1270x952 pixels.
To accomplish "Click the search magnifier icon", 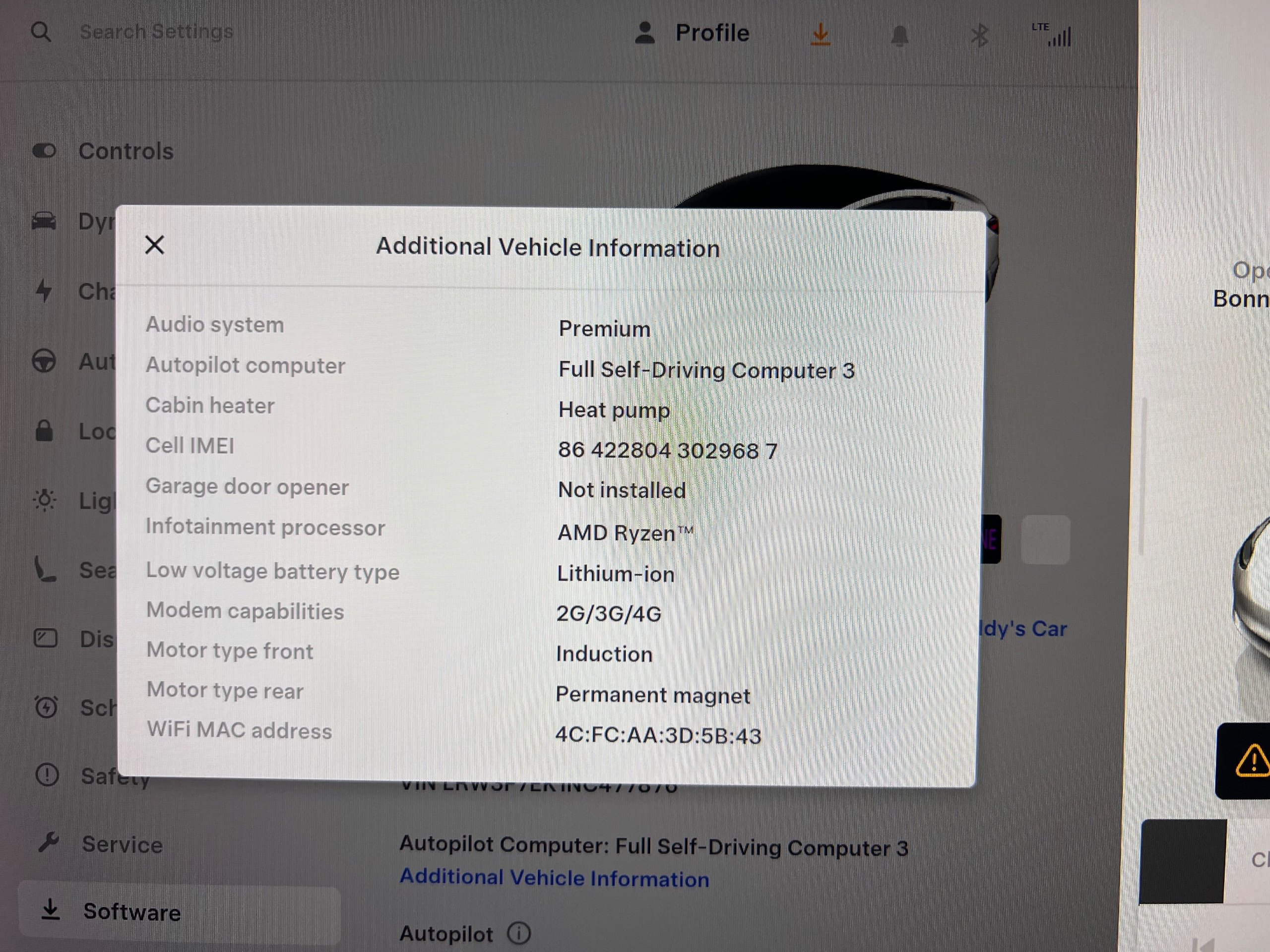I will 41,32.
